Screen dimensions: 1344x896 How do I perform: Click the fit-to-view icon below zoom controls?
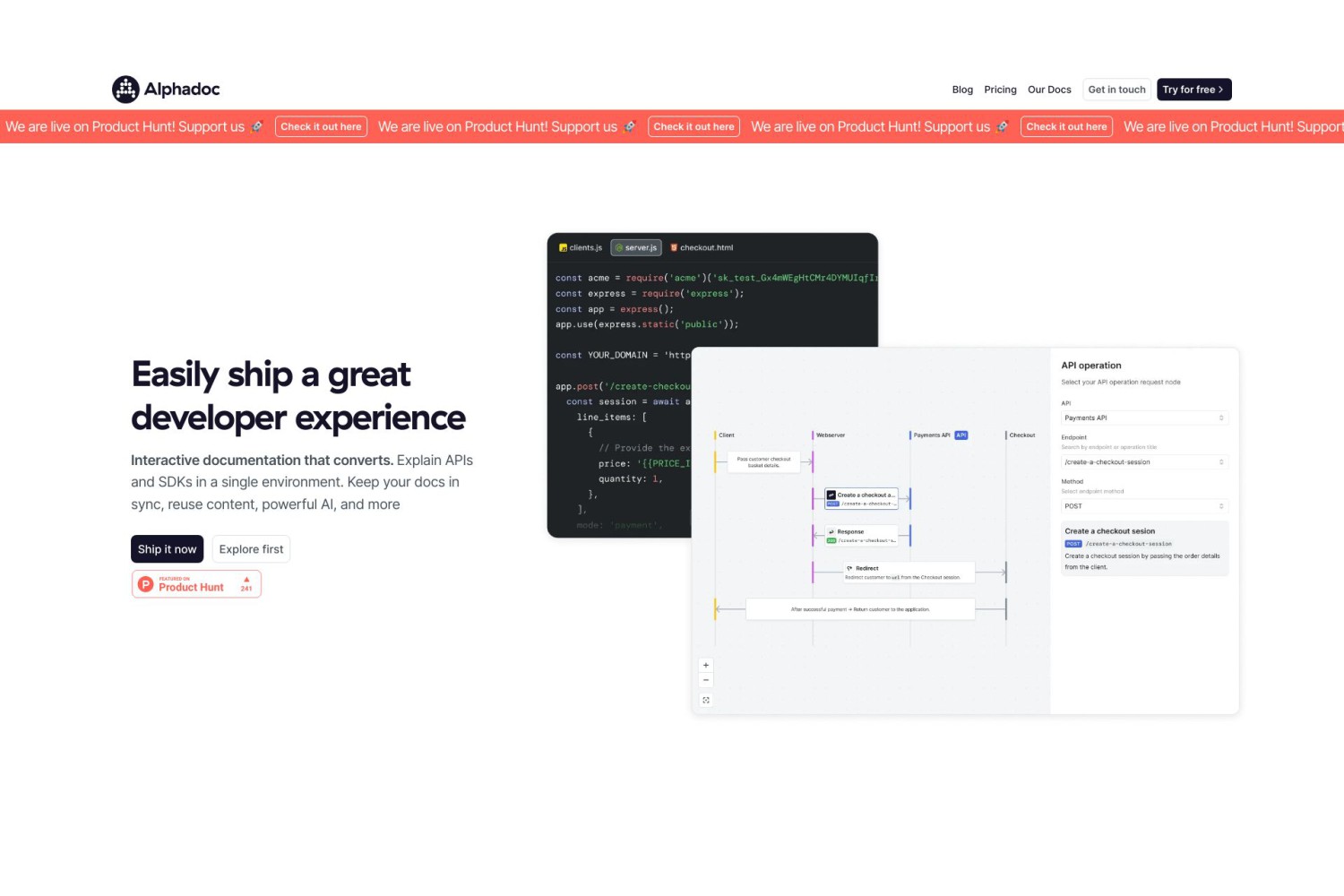706,701
